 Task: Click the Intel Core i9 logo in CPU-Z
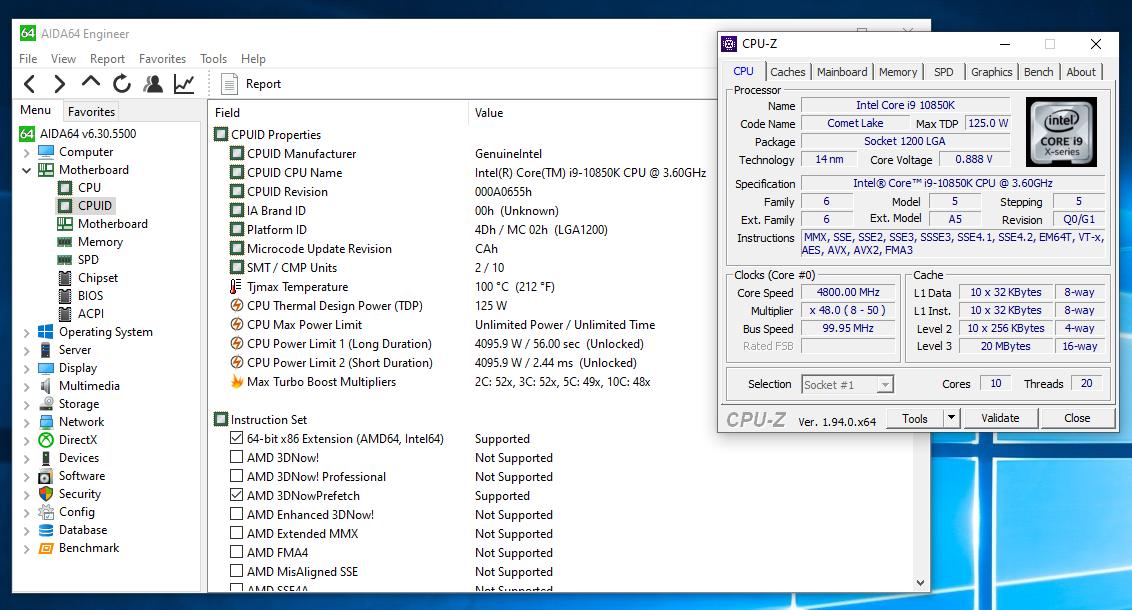coord(1061,132)
